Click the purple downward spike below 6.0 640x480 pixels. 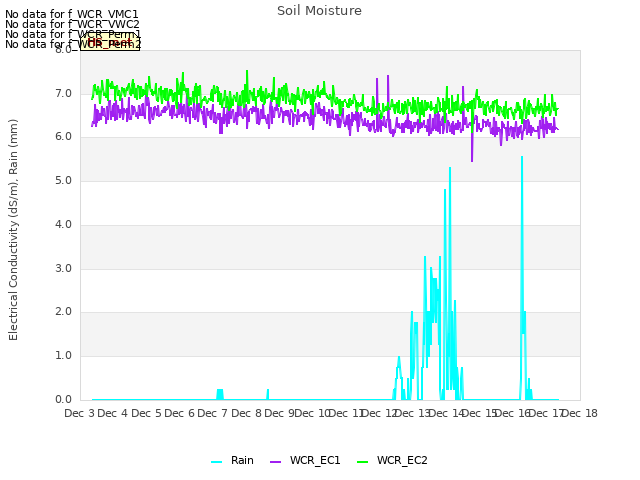472,160
